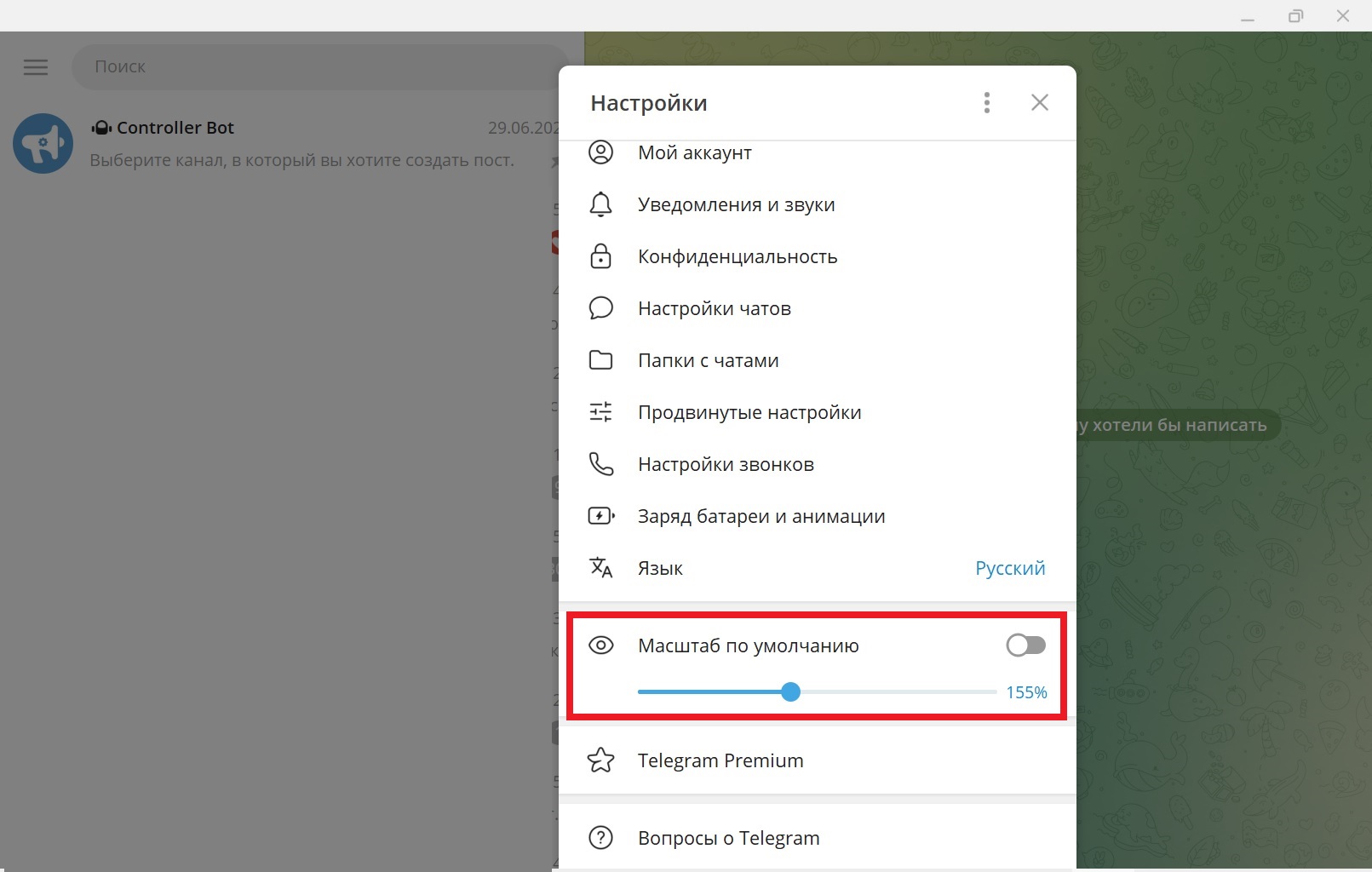Click the notifications bell icon
Viewport: 1372px width, 872px height.
click(x=601, y=204)
